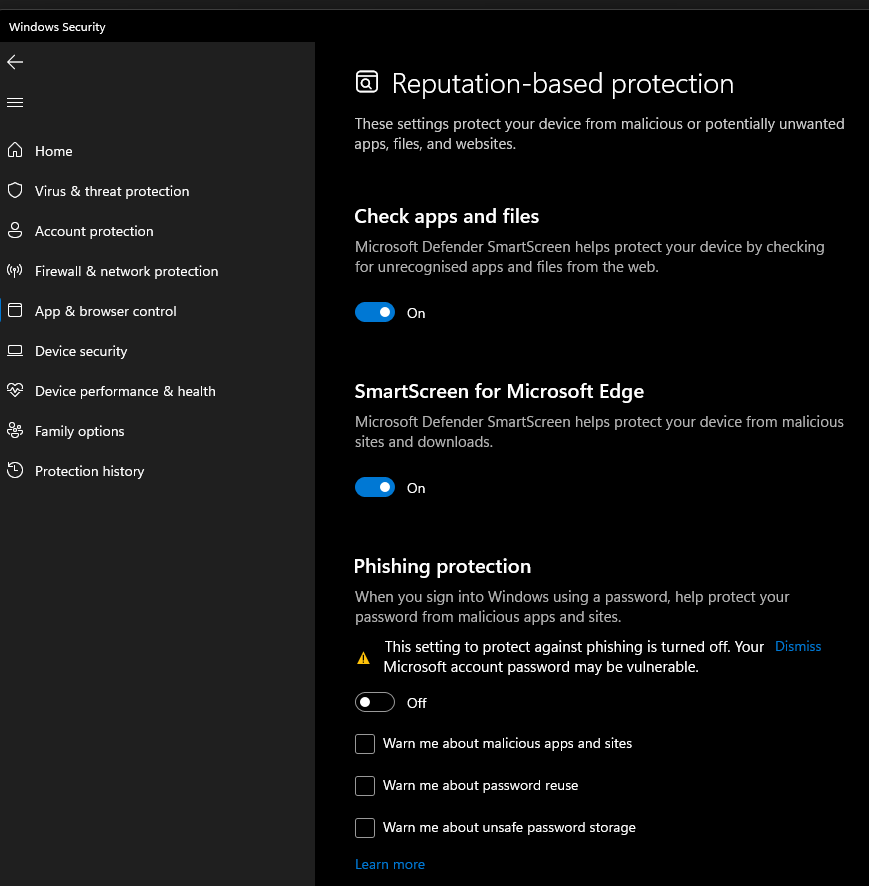The height and width of the screenshot is (886, 869).
Task: Check Warn me about unsafe password storage
Action: pos(365,828)
